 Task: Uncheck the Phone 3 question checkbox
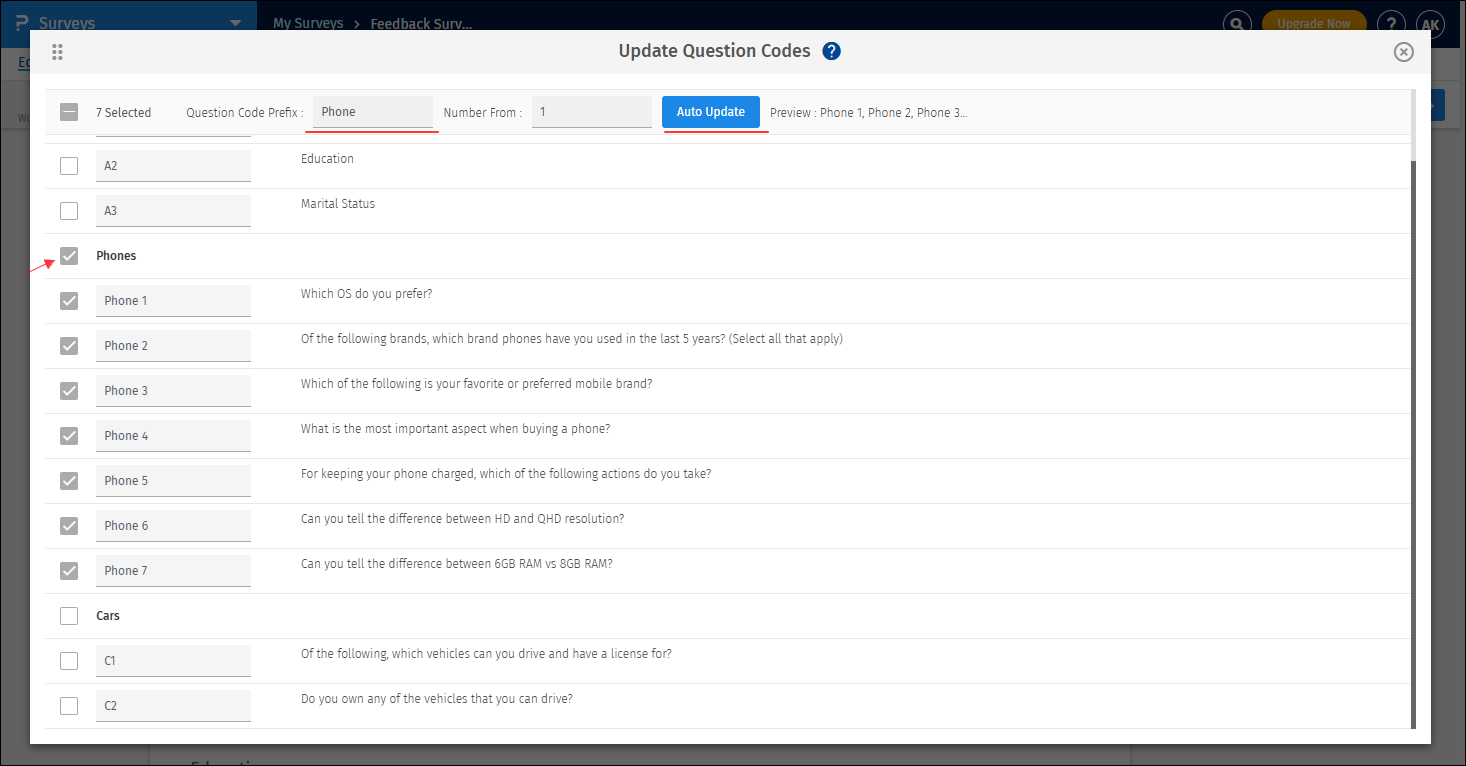coord(68,390)
